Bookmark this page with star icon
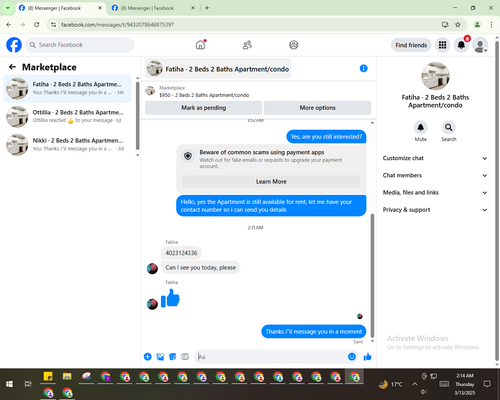500x400 pixels. (x=458, y=25)
